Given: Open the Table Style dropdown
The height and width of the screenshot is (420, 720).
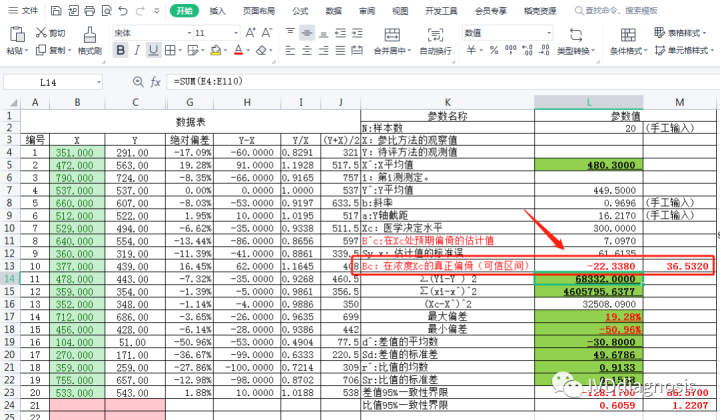Looking at the screenshot, I should tap(680, 33).
